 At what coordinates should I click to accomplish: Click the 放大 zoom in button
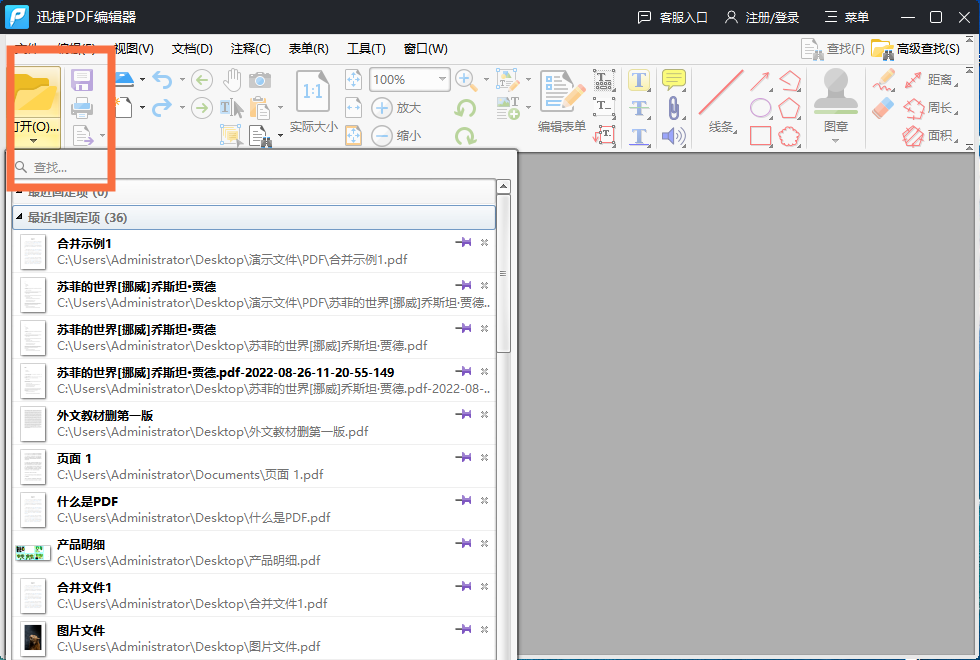(396, 108)
